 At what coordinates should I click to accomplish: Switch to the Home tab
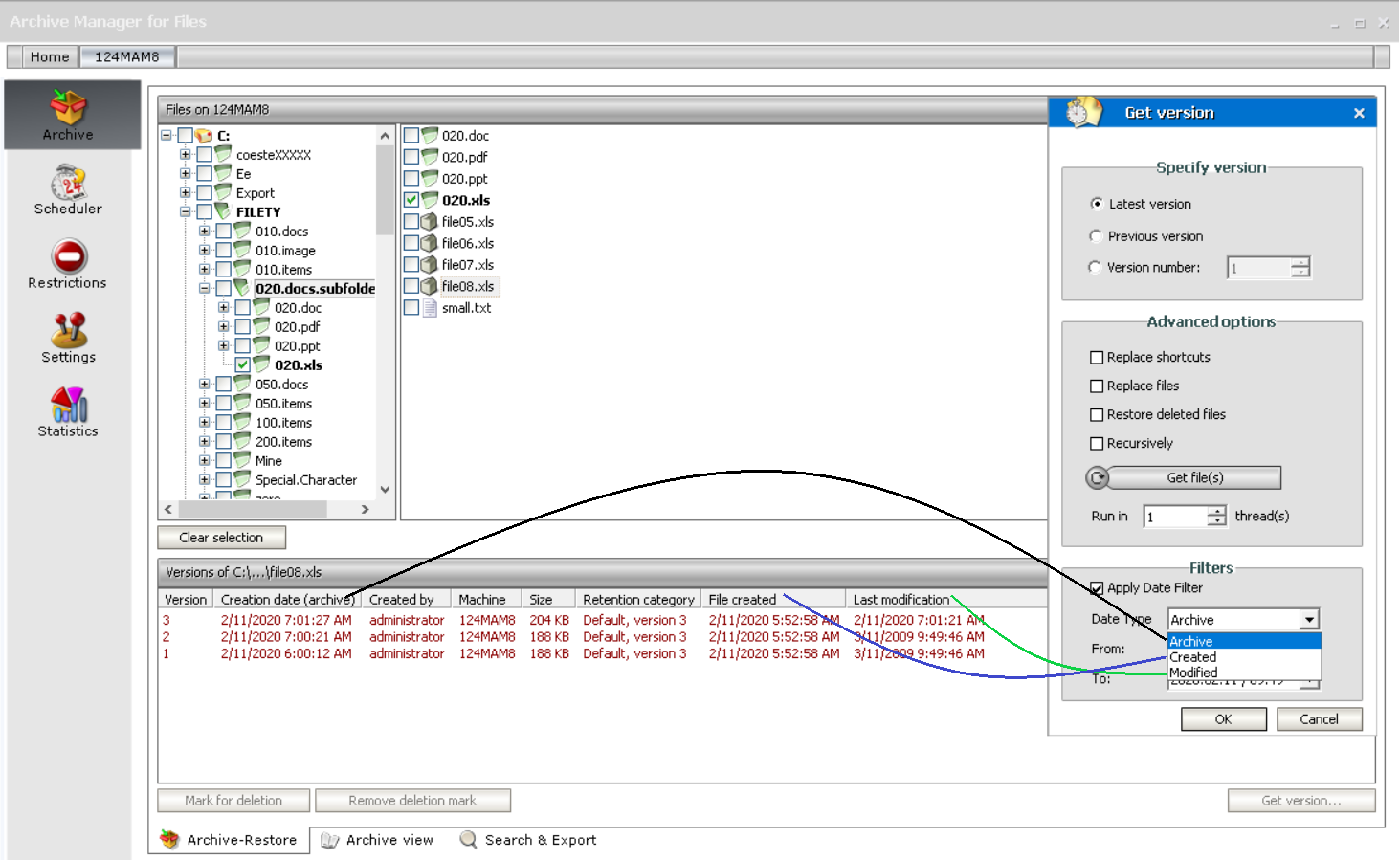[x=49, y=56]
